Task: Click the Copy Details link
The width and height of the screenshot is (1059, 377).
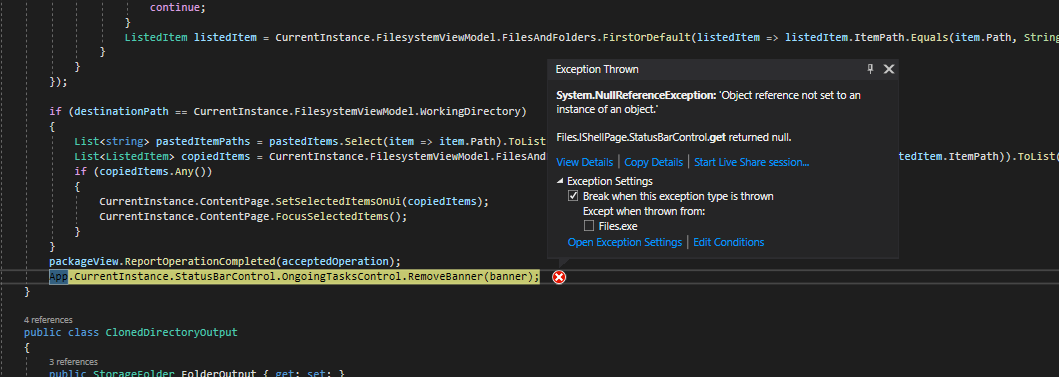Action: pos(653,162)
